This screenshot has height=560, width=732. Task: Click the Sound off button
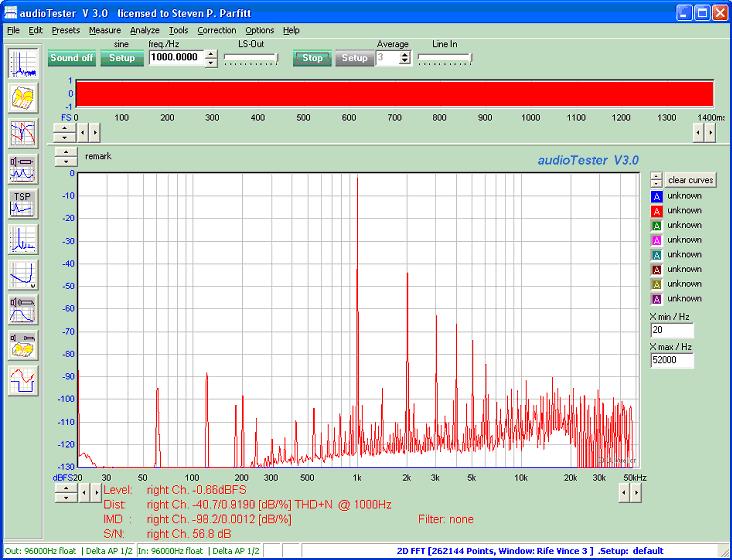tap(72, 58)
